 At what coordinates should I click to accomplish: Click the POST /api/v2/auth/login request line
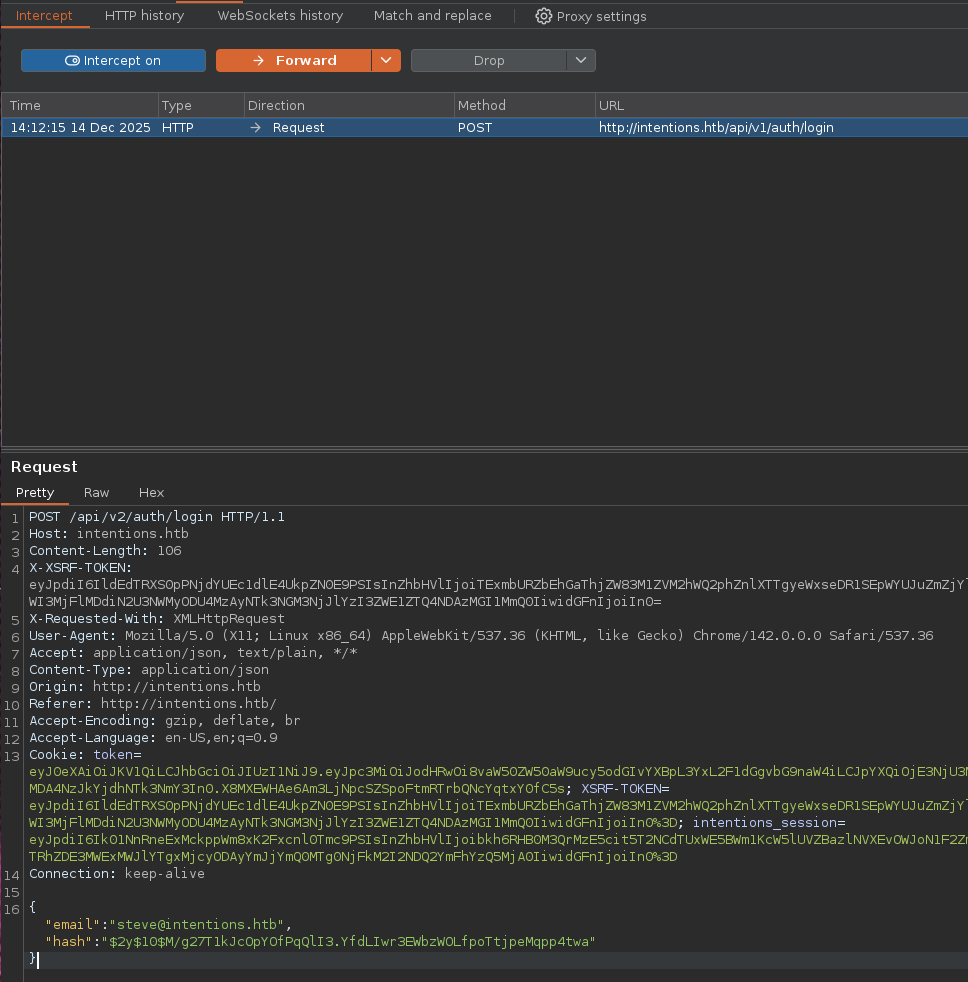point(157,517)
